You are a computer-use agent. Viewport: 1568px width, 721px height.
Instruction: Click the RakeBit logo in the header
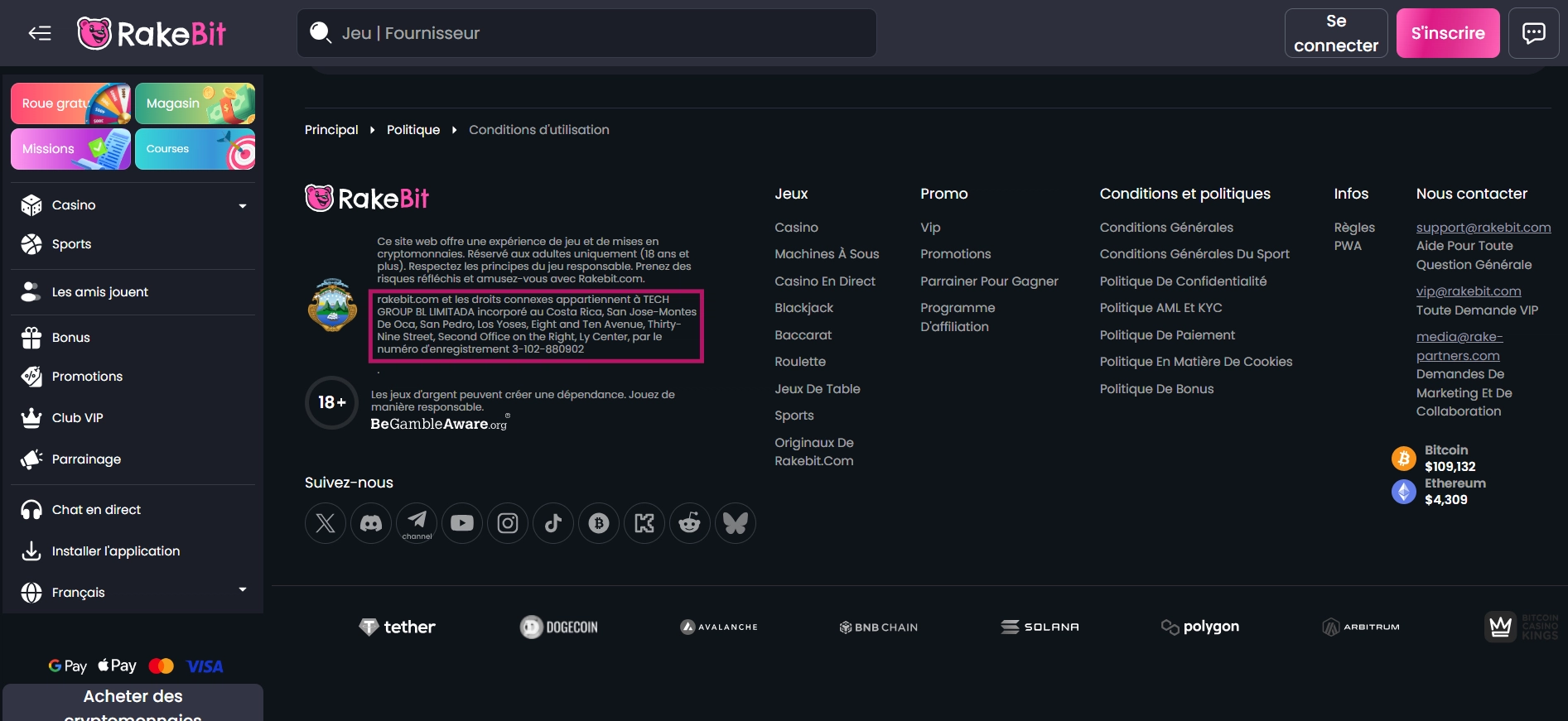[x=152, y=33]
